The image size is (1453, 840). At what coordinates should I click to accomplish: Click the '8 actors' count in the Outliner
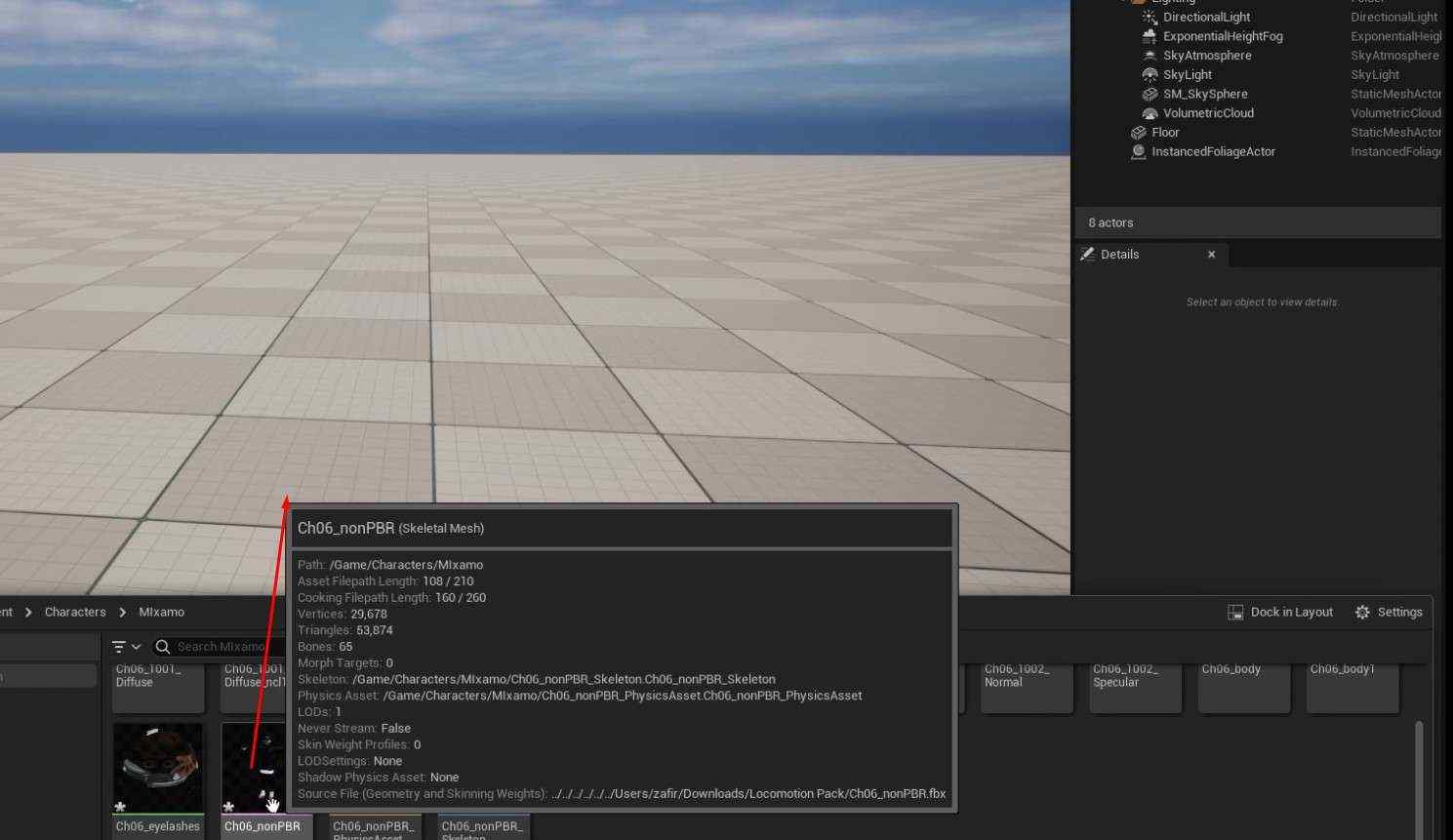coord(1110,223)
